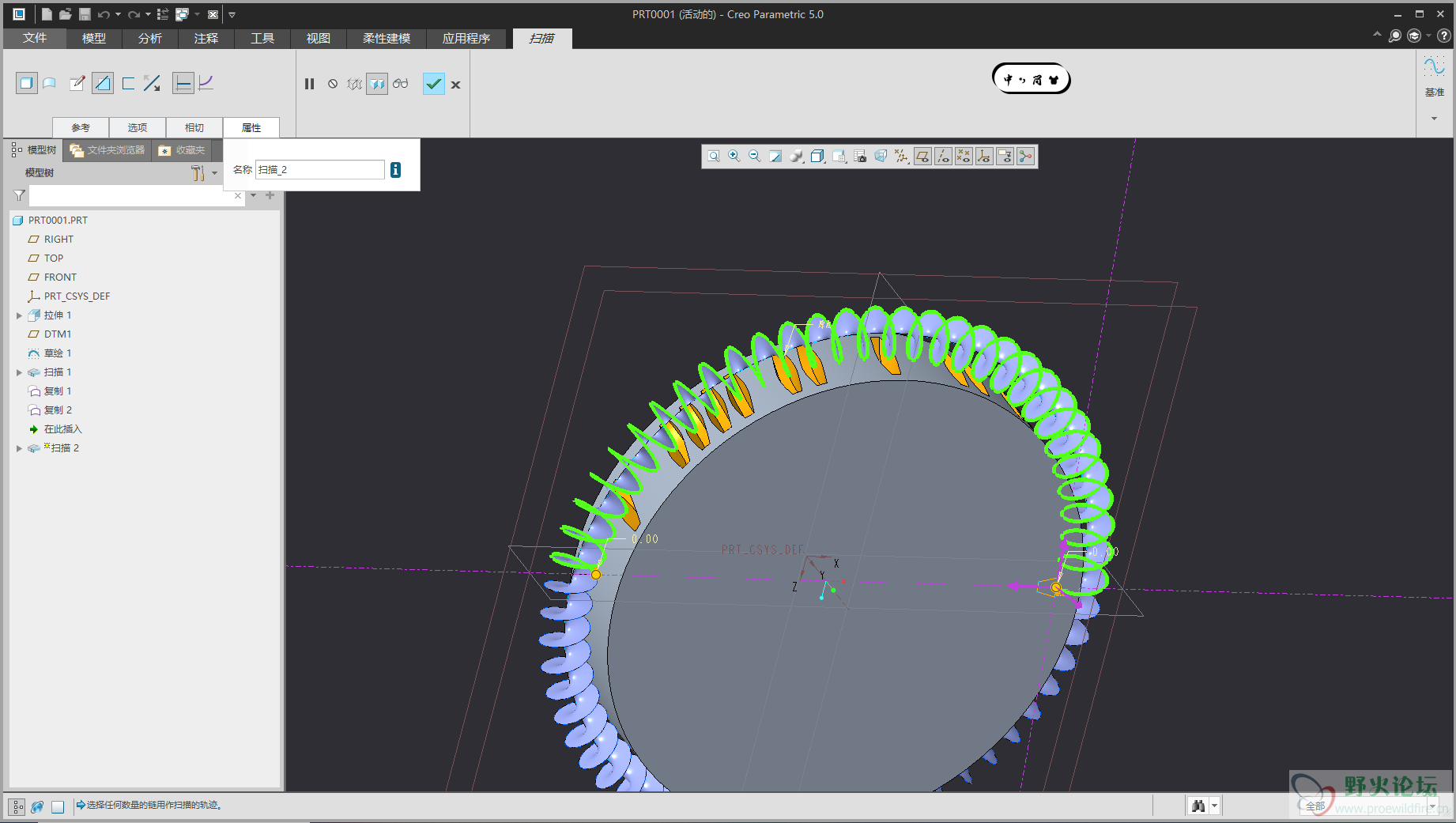Click the regenerate model icon

[163, 14]
